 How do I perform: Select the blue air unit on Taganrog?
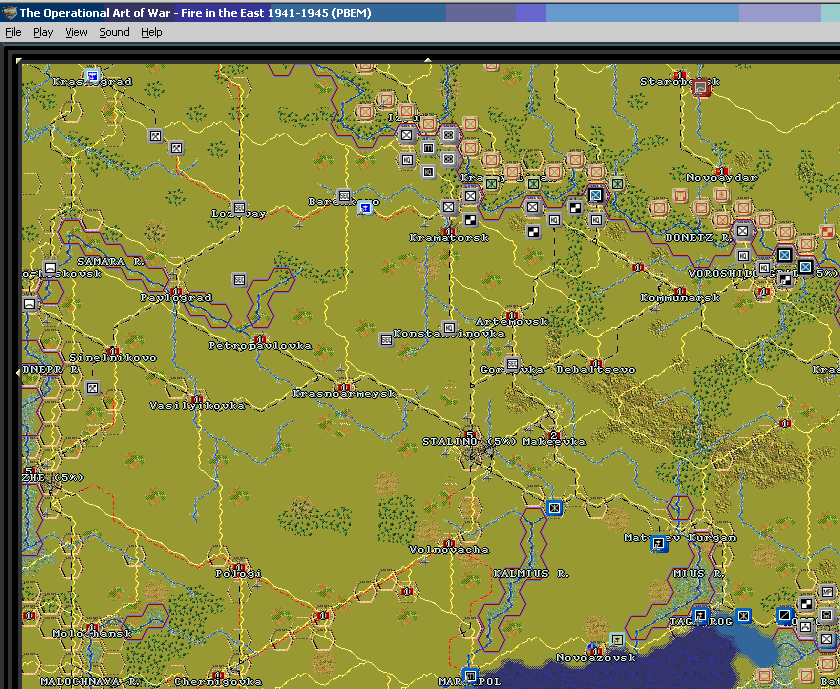(x=701, y=615)
